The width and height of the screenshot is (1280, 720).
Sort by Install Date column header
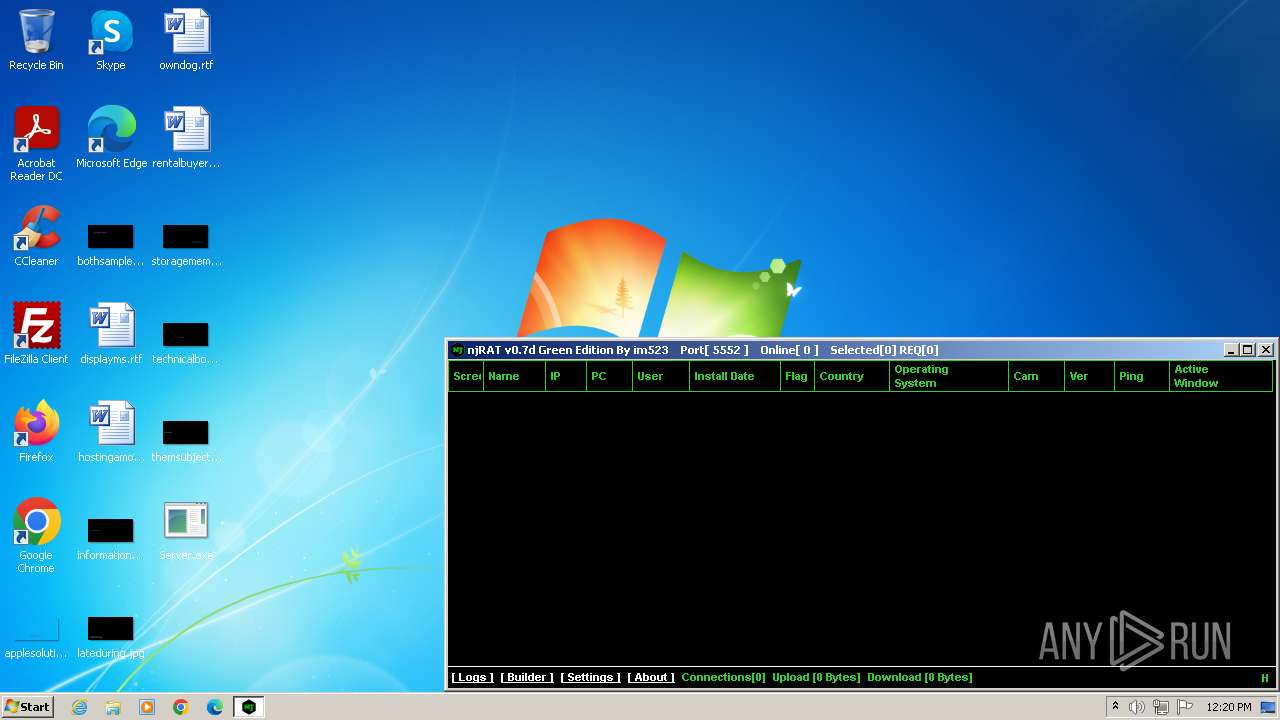pos(735,376)
